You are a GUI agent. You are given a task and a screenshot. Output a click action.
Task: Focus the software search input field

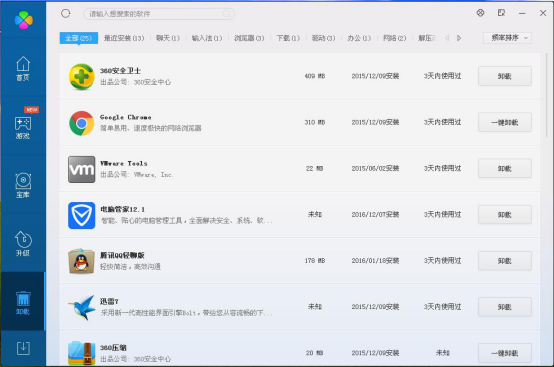(159, 14)
